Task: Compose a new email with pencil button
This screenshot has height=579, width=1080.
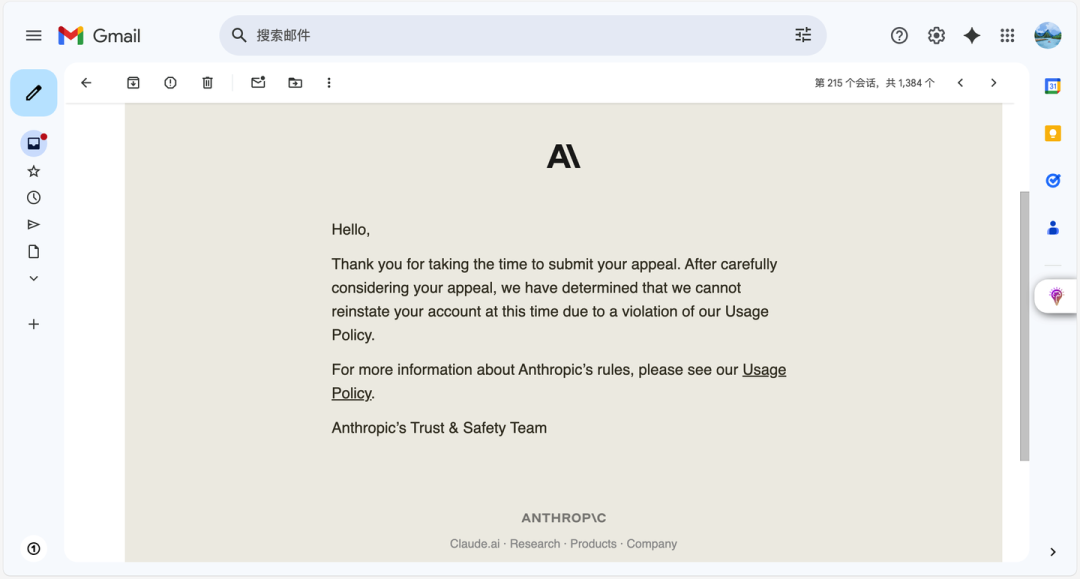Action: pos(34,93)
